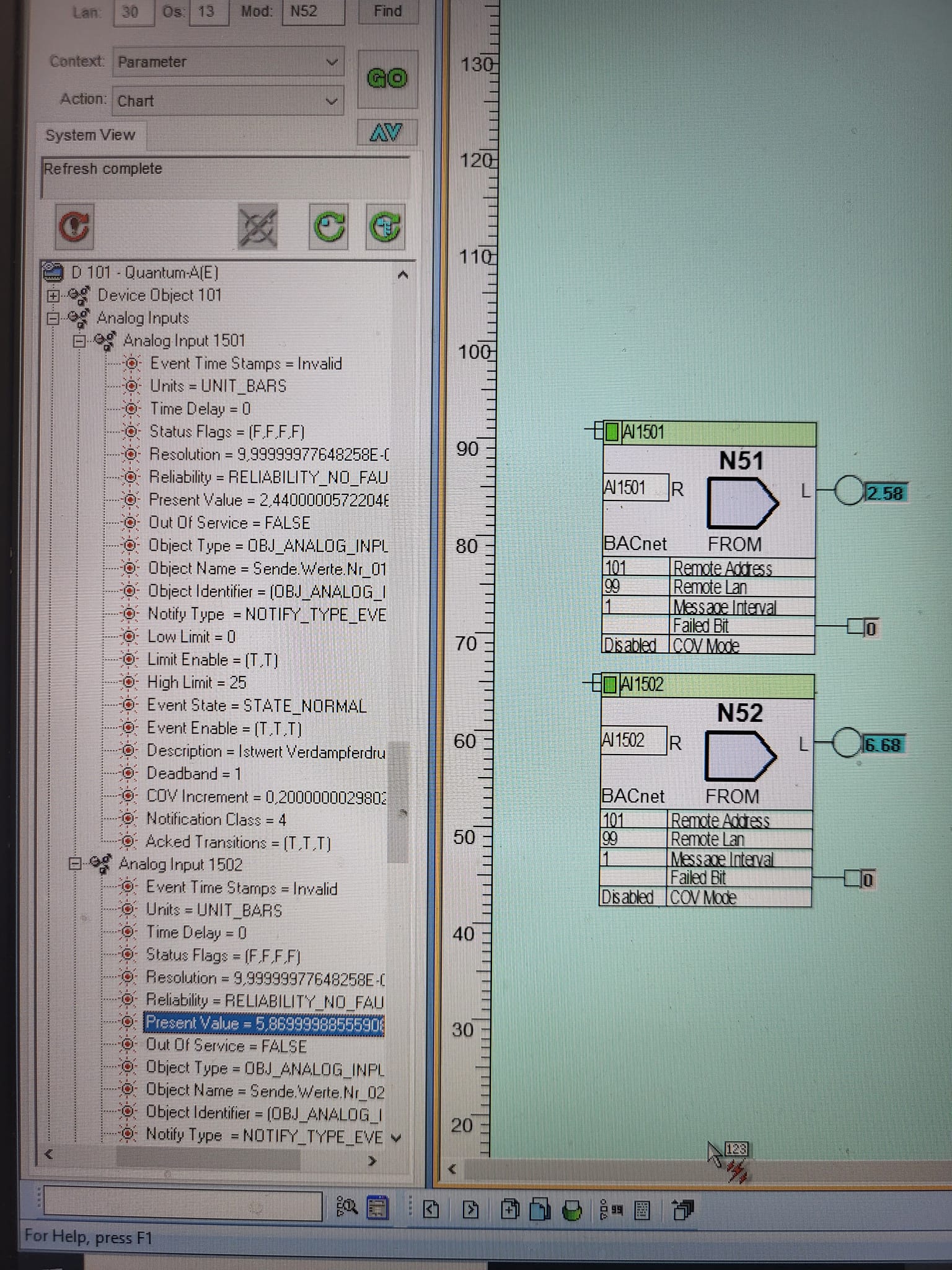The height and width of the screenshot is (1270, 952).
Task: Click the text document icon in bottom toolbar
Action: point(642,1209)
